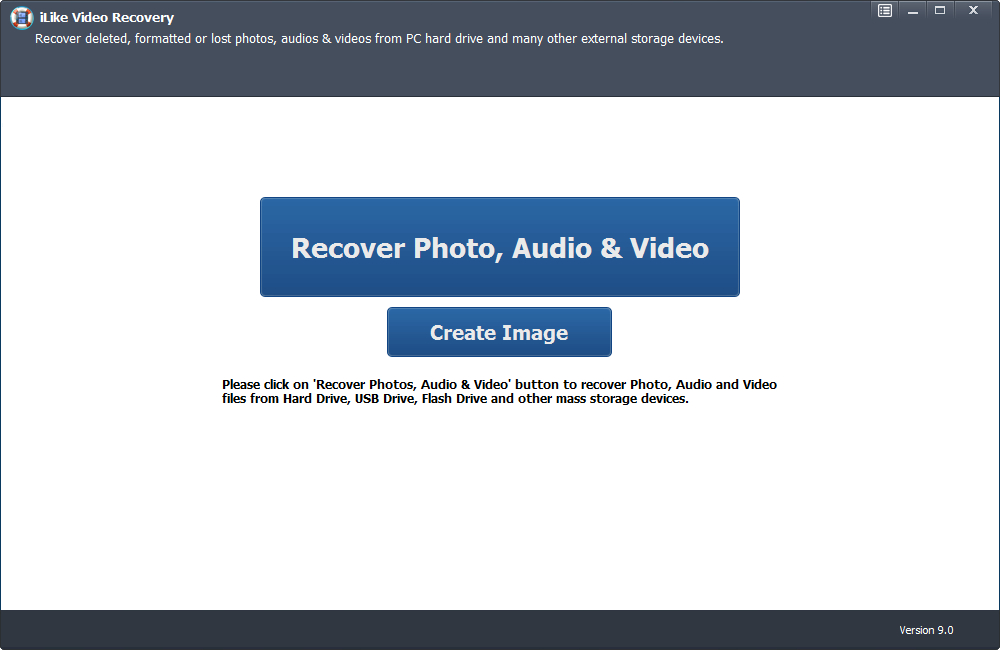Maximize the iLike Video Recovery window
1000x650 pixels.
click(940, 11)
